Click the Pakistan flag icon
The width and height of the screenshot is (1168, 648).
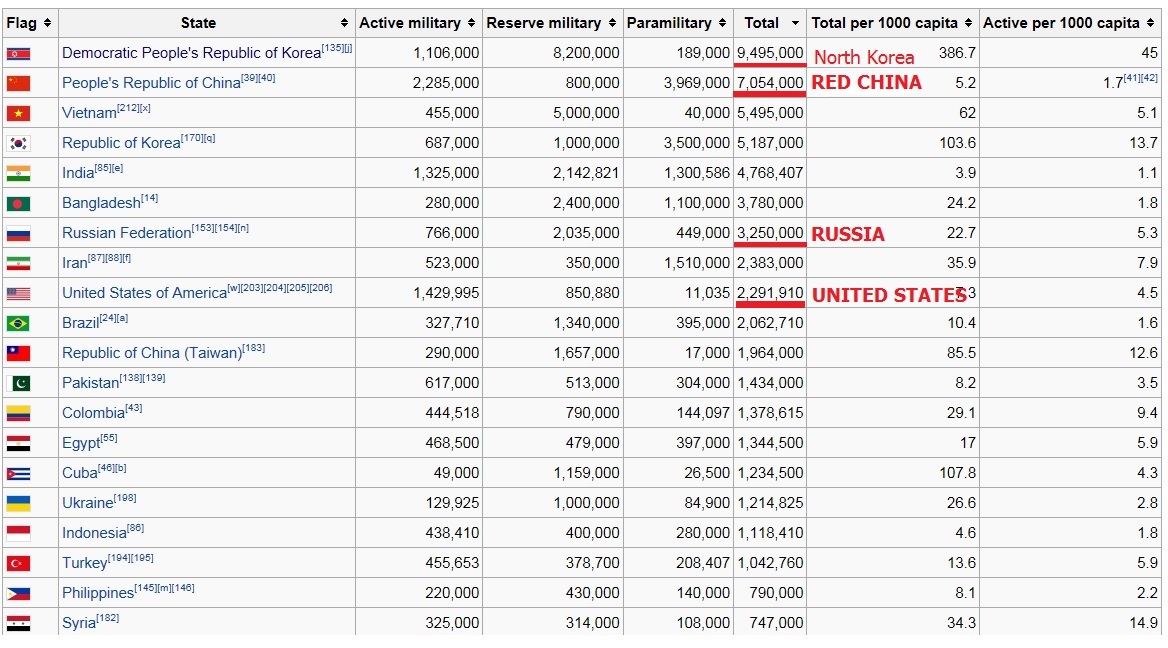click(x=18, y=384)
